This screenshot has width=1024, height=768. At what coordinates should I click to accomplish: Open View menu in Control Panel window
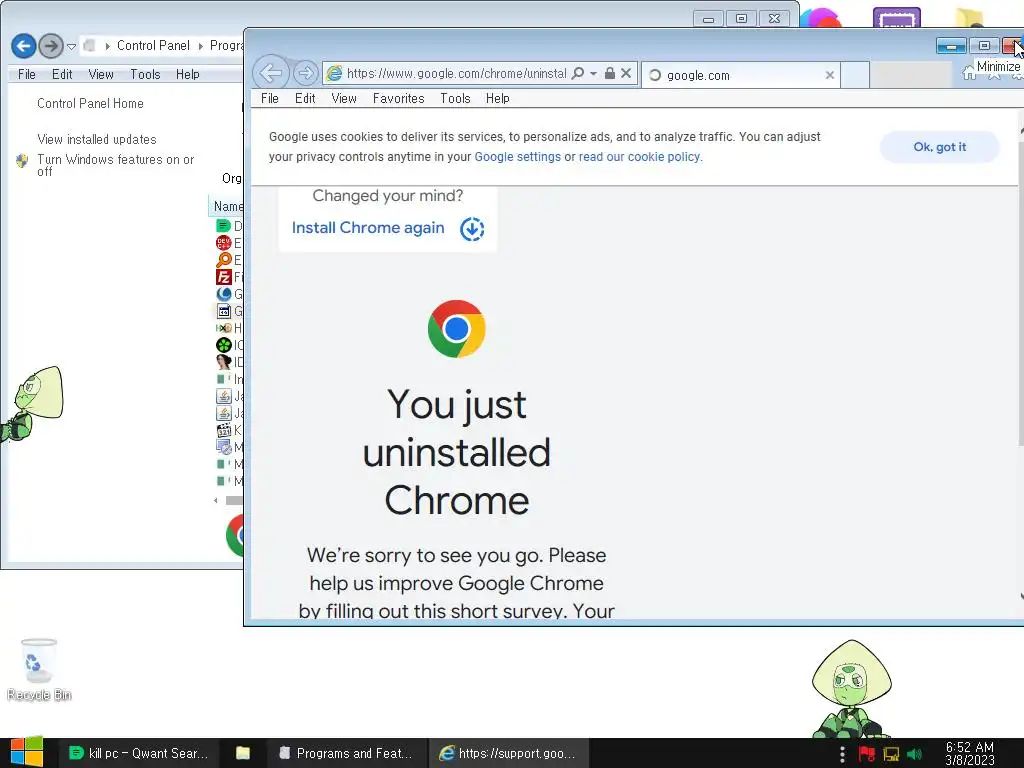[101, 74]
